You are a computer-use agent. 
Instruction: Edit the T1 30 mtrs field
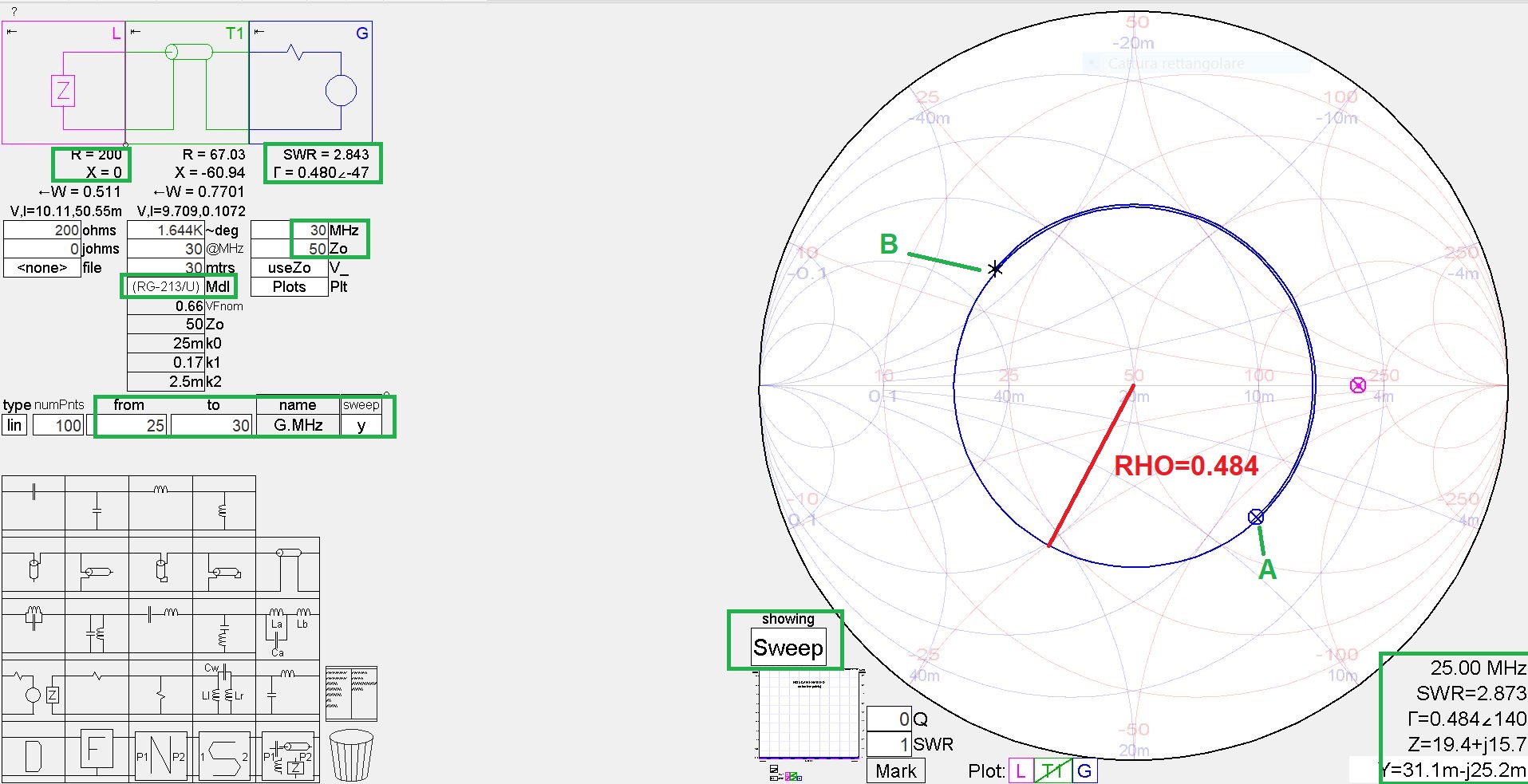point(165,268)
